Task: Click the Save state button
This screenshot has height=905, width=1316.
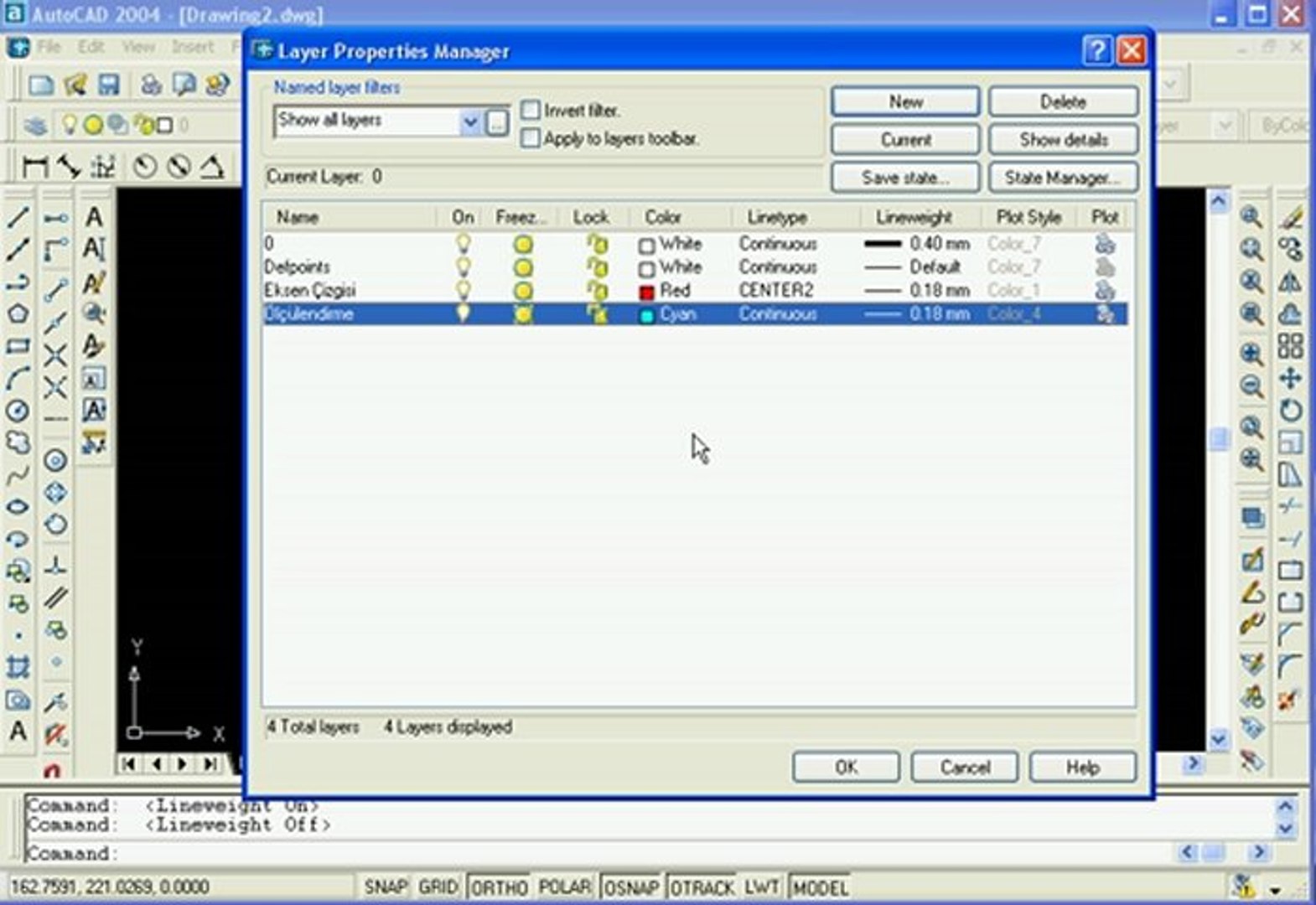Action: [905, 178]
